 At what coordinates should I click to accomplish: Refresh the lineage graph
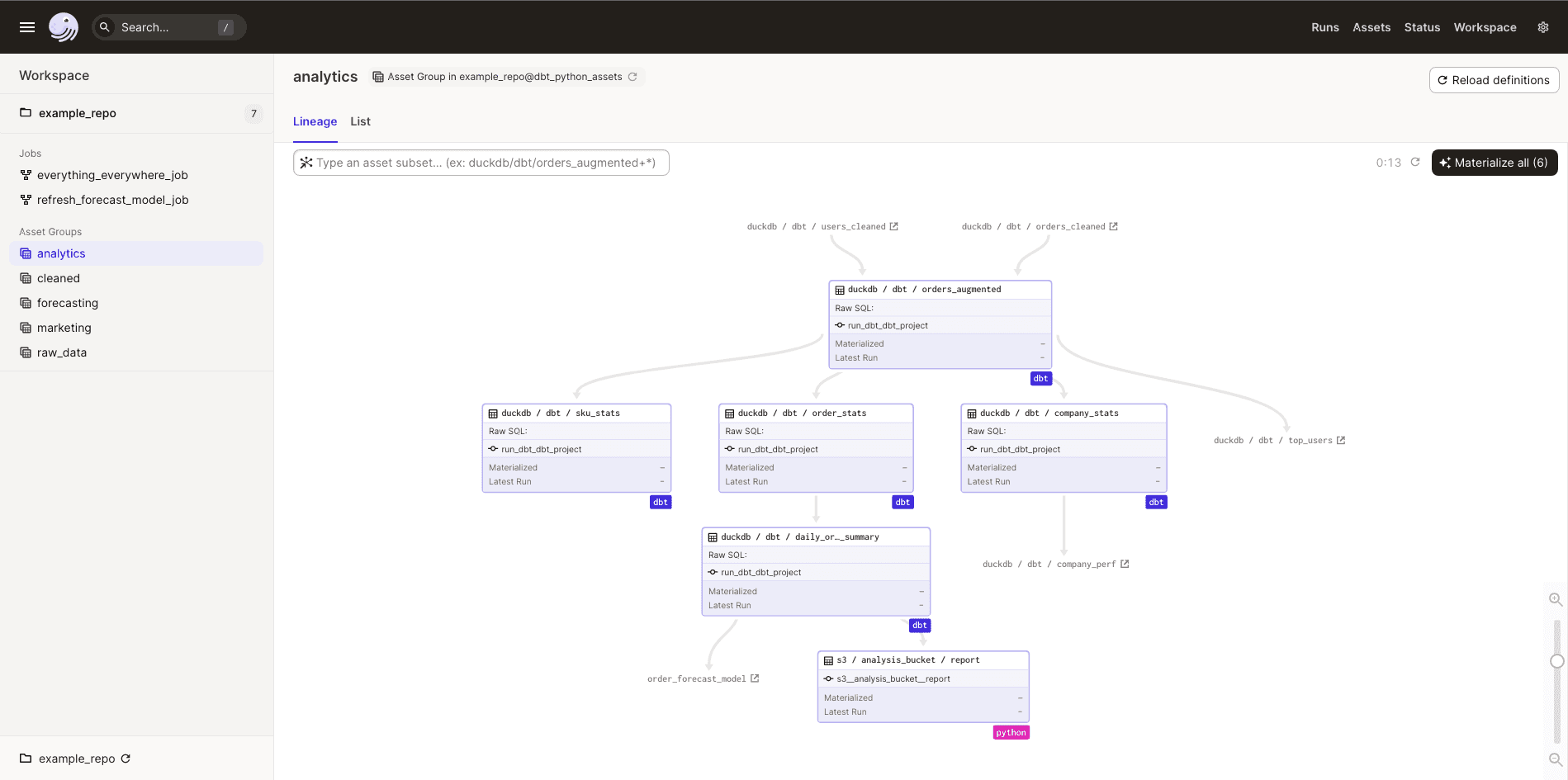pos(1415,162)
